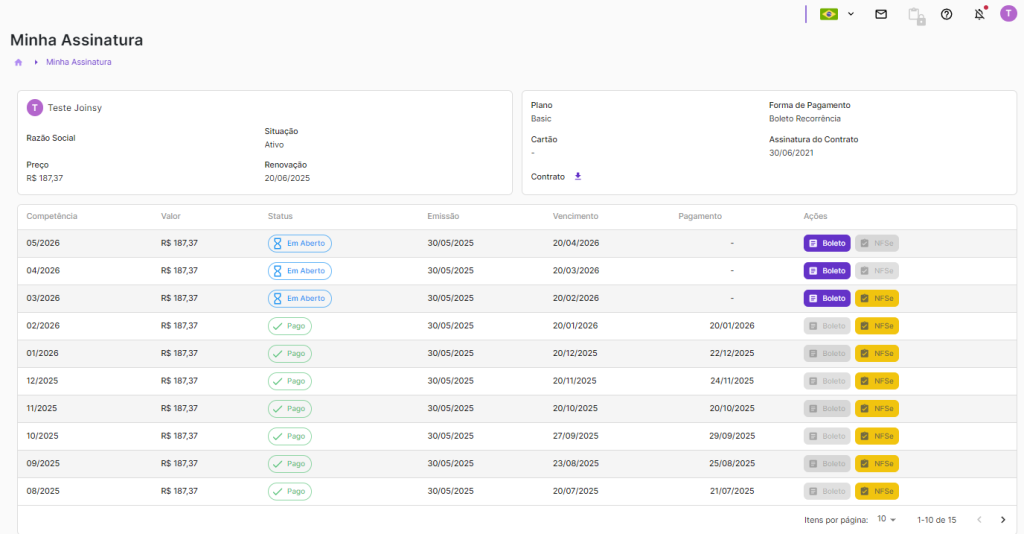Viewport: 1024px width, 534px height.
Task: Click Minha Assinatura breadcrumb link
Action: (79, 62)
